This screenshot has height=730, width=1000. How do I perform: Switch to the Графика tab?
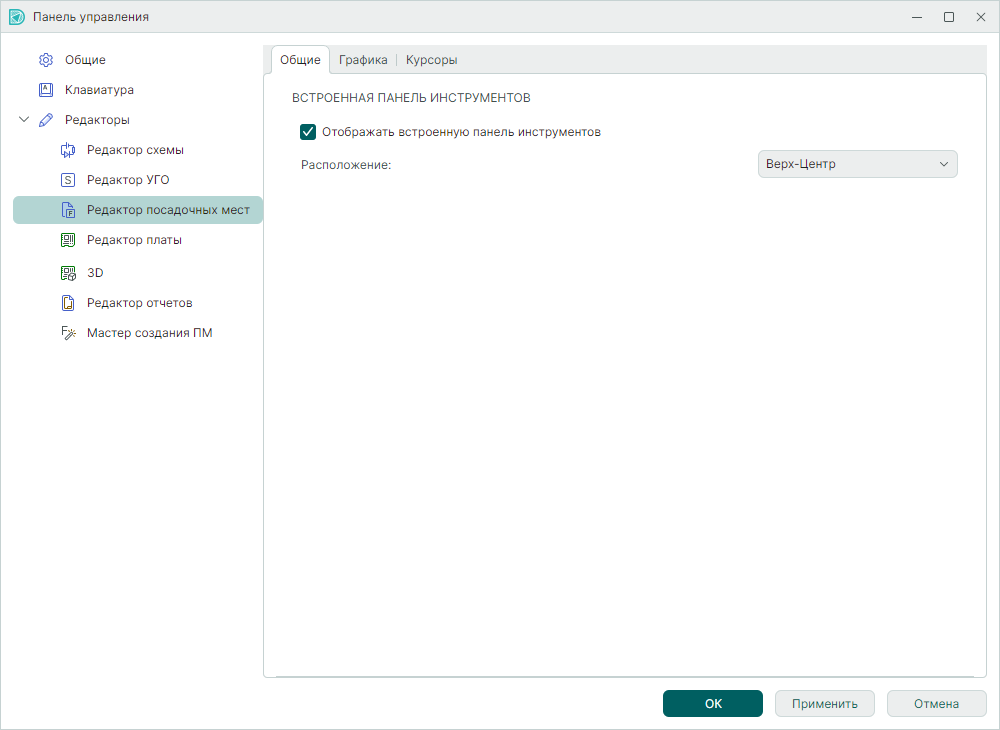363,60
